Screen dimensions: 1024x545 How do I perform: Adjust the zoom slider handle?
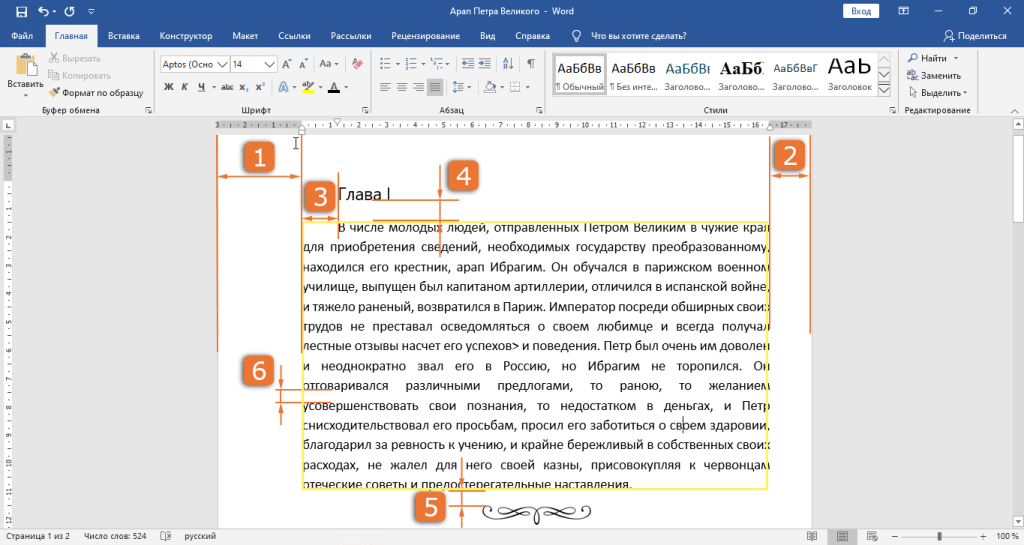(x=939, y=537)
